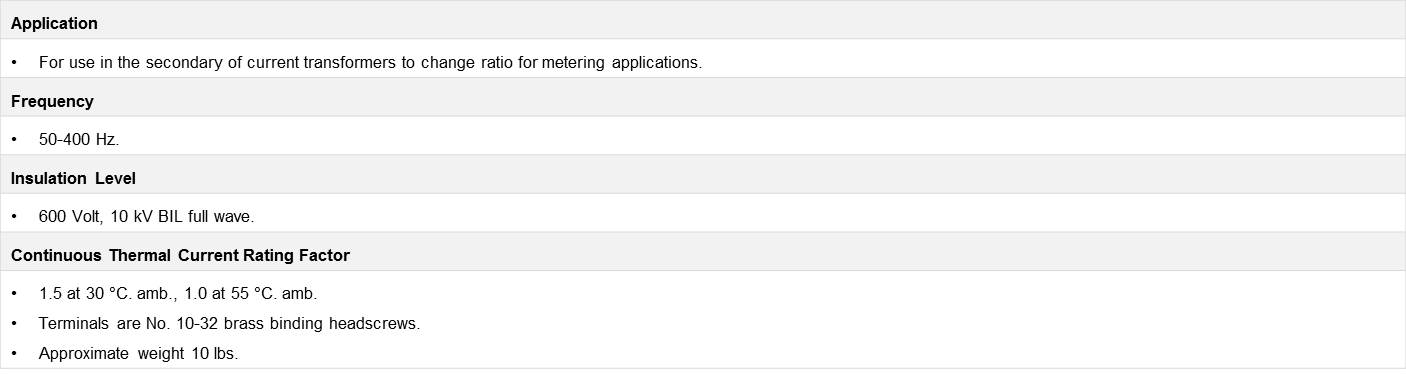Viewport: 1406px width, 374px height.
Task: Click the 600 Volt, 10 kV BIL line
Action: [146, 217]
